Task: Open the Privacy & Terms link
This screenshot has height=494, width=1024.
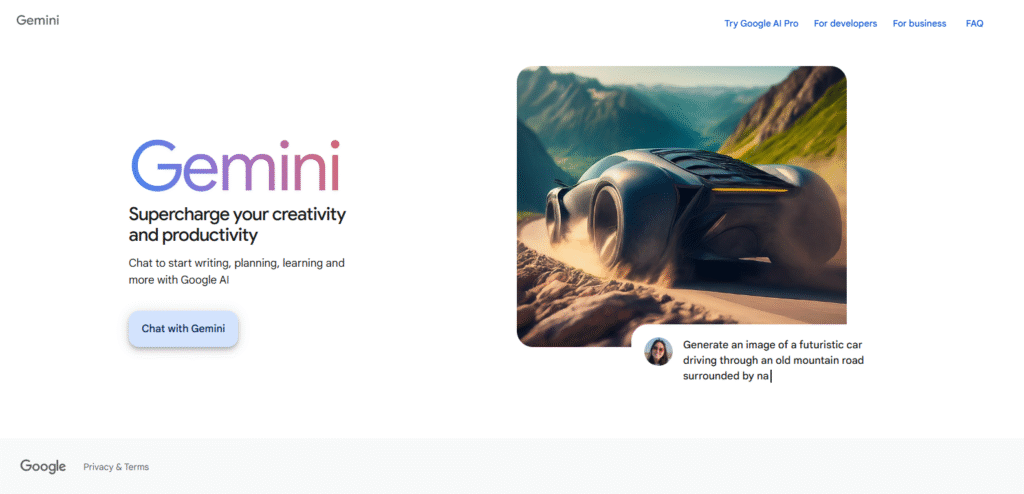Action: [116, 467]
